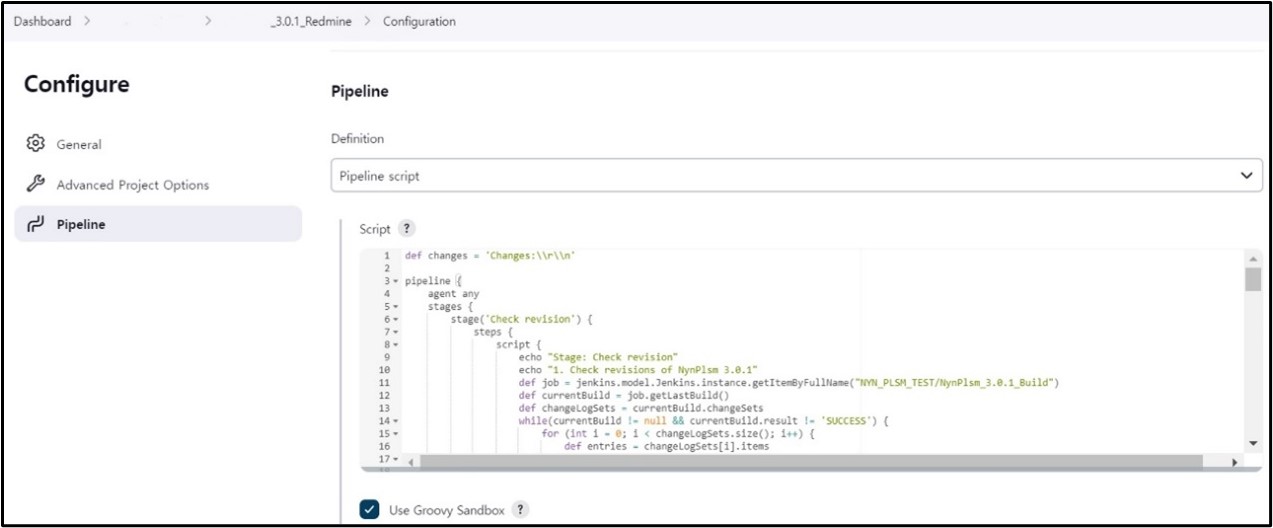
Task: Fold the script block at line 8
Action: point(396,345)
